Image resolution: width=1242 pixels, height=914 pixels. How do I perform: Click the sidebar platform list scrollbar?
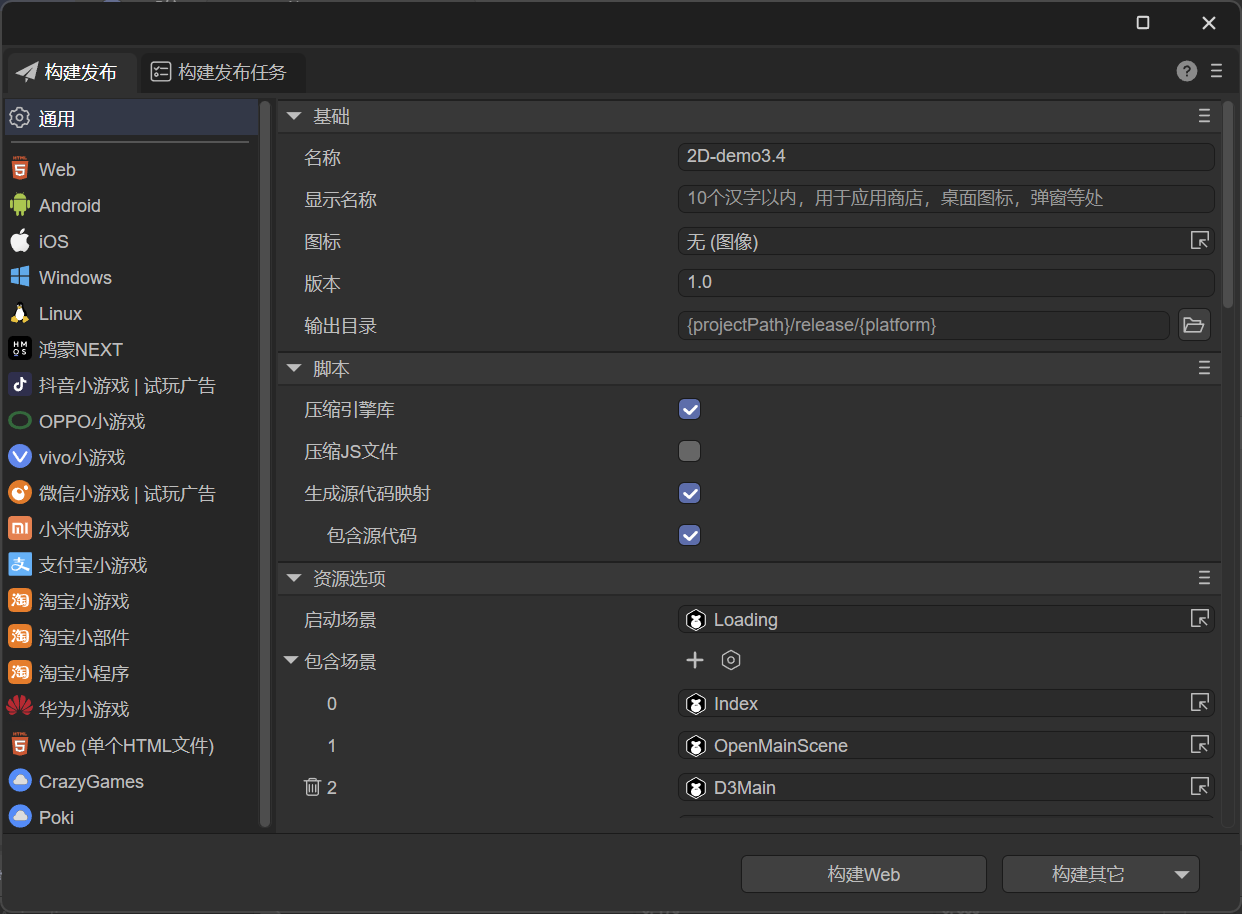click(265, 463)
